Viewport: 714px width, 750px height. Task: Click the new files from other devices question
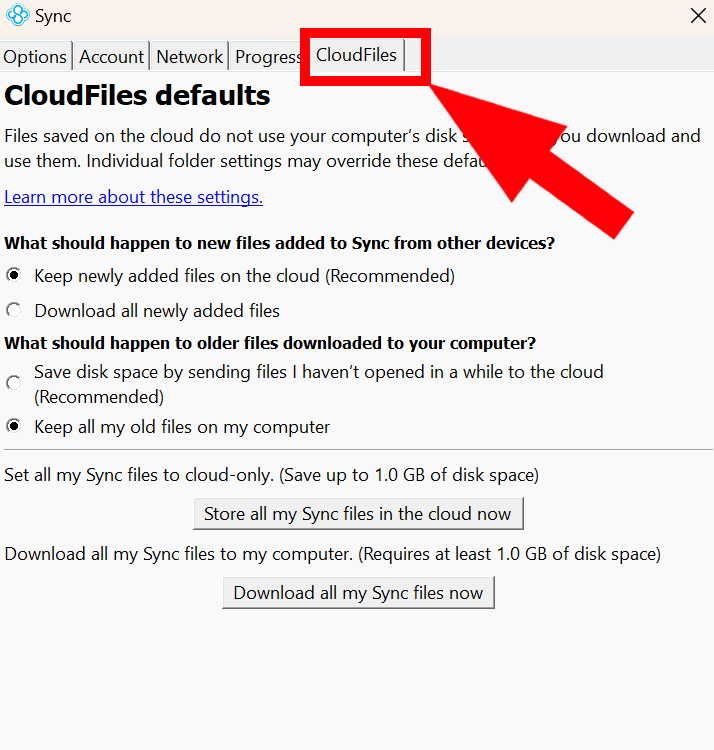[279, 243]
